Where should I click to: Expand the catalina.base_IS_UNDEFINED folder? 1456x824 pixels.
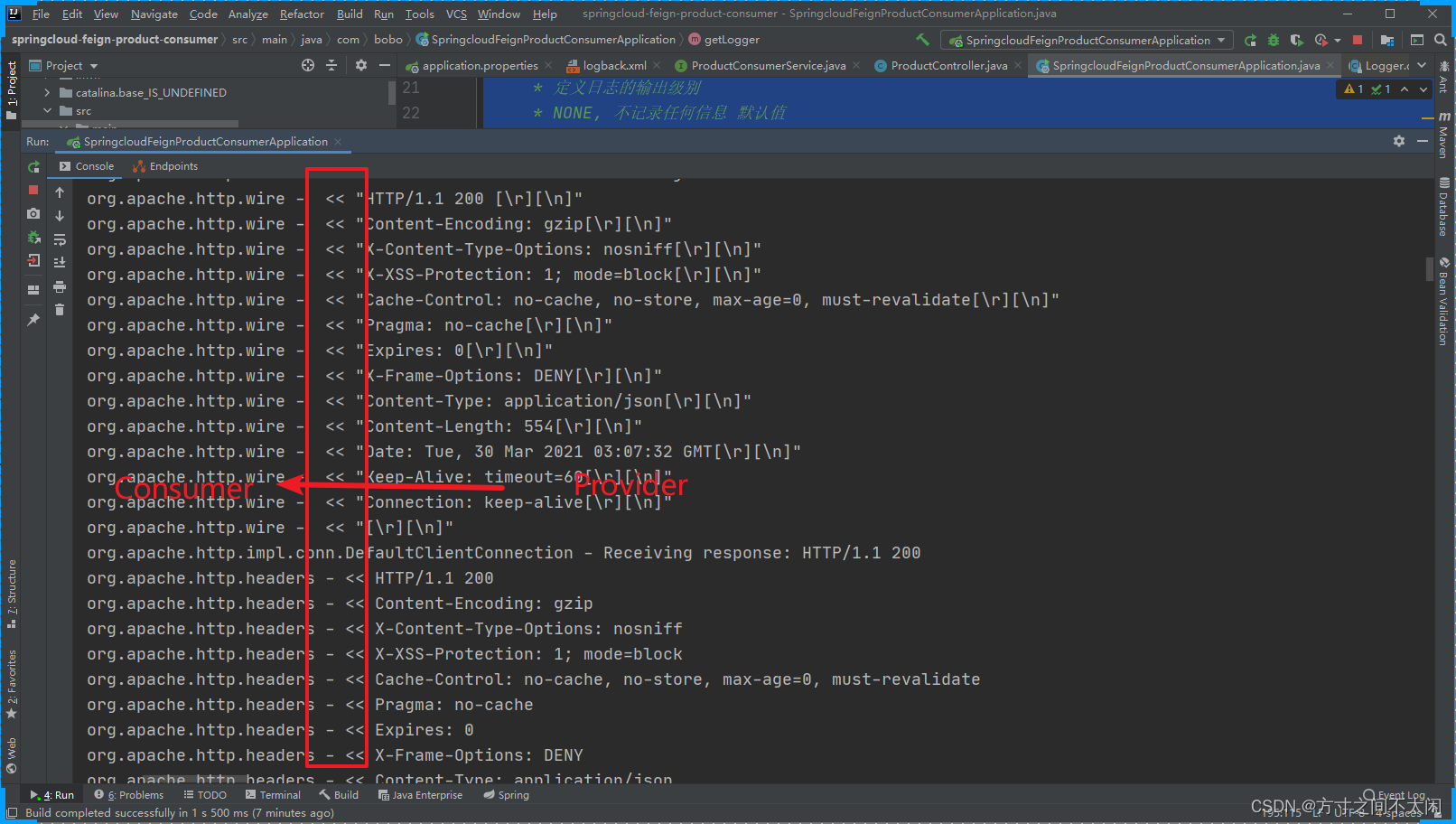pyautogui.click(x=47, y=92)
